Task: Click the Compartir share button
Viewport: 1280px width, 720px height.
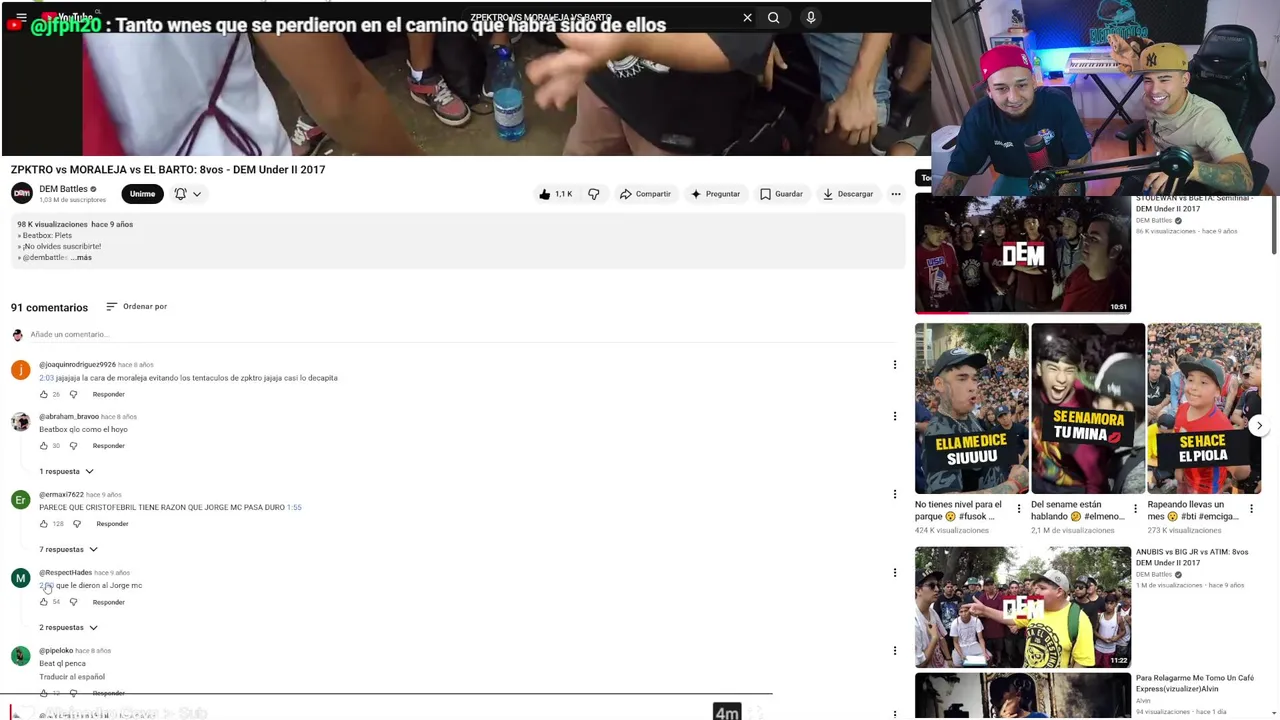Action: pyautogui.click(x=645, y=194)
